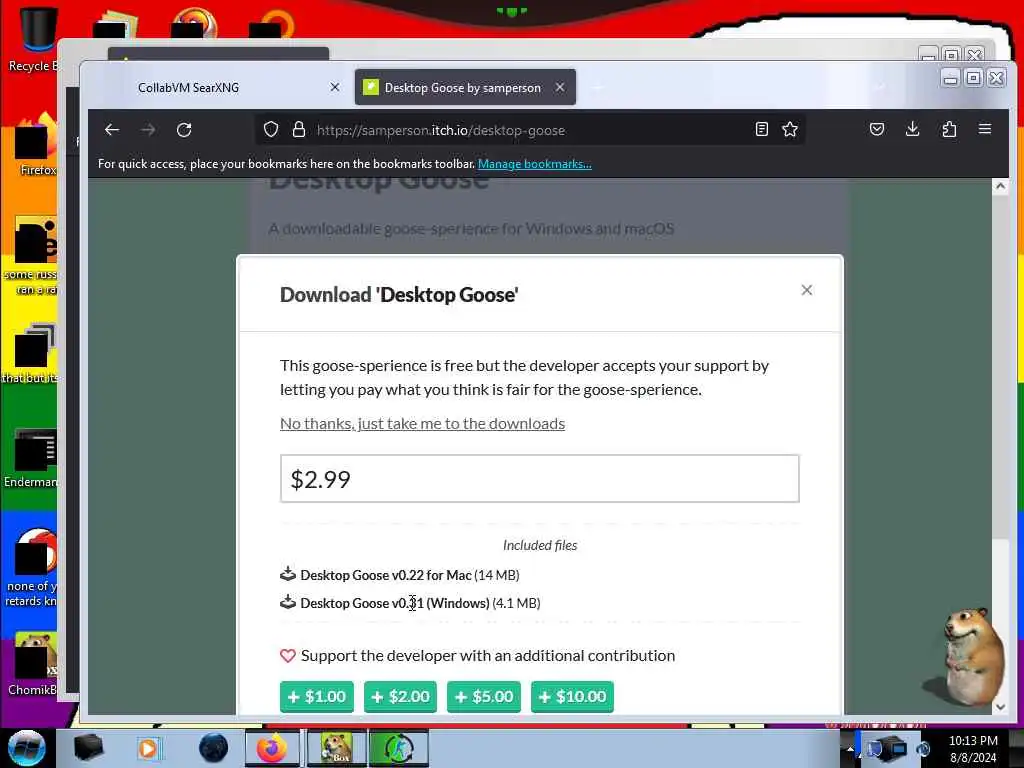Add $2.00 contribution
This screenshot has height=768, width=1024.
click(x=400, y=696)
